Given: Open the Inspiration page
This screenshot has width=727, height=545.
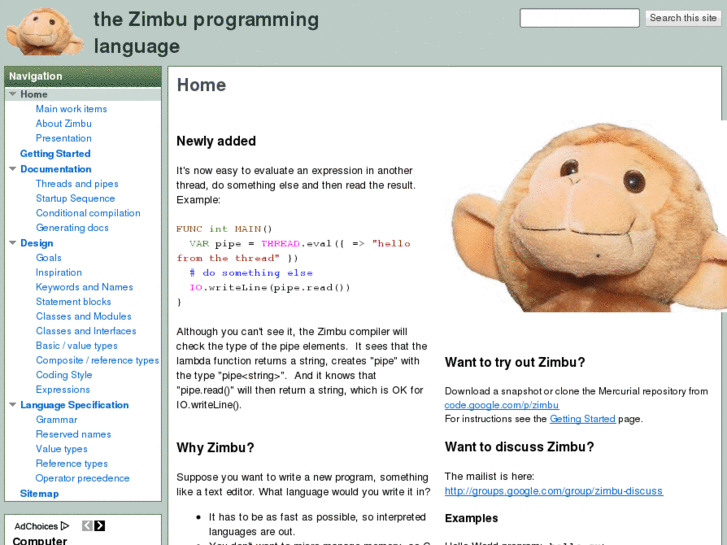Looking at the screenshot, I should [x=59, y=272].
